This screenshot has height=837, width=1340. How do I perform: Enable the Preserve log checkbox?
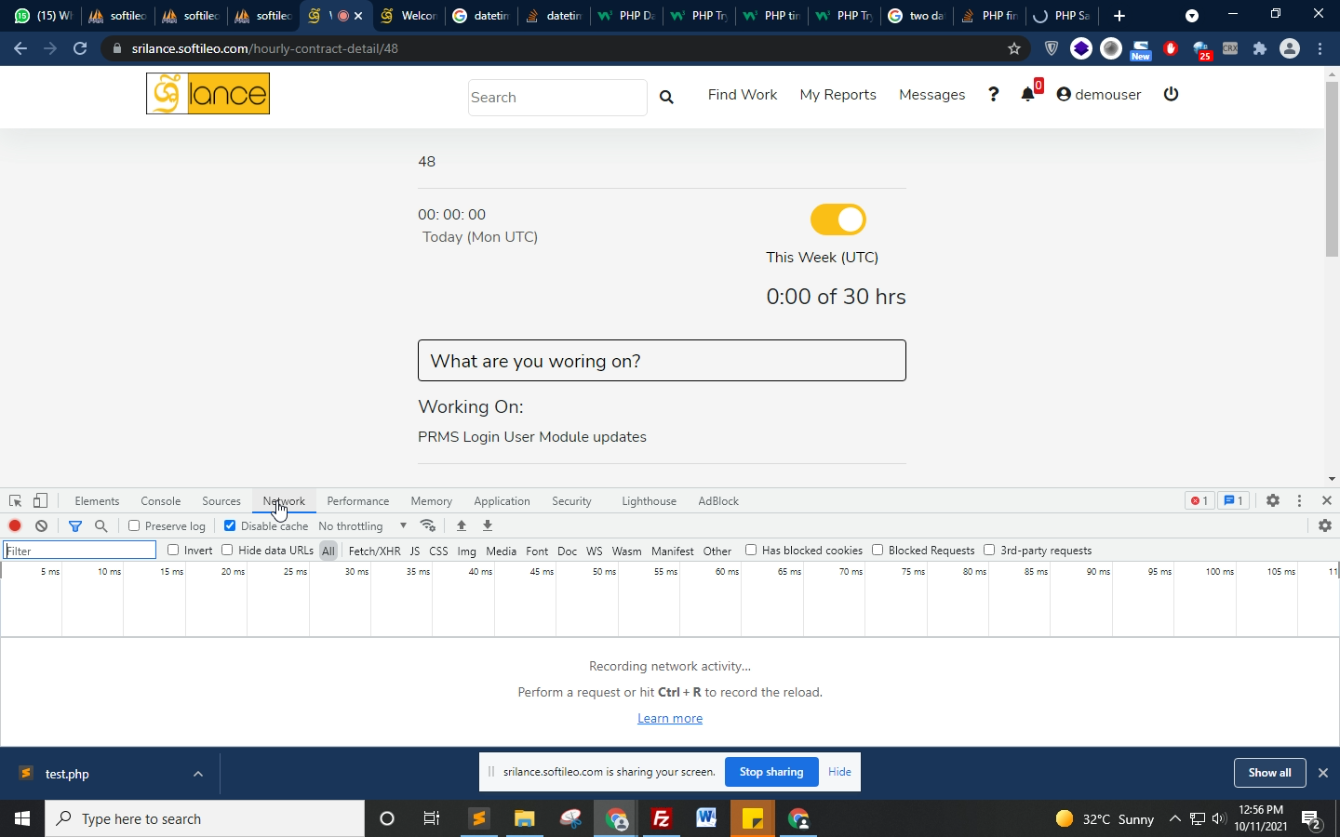pos(134,526)
